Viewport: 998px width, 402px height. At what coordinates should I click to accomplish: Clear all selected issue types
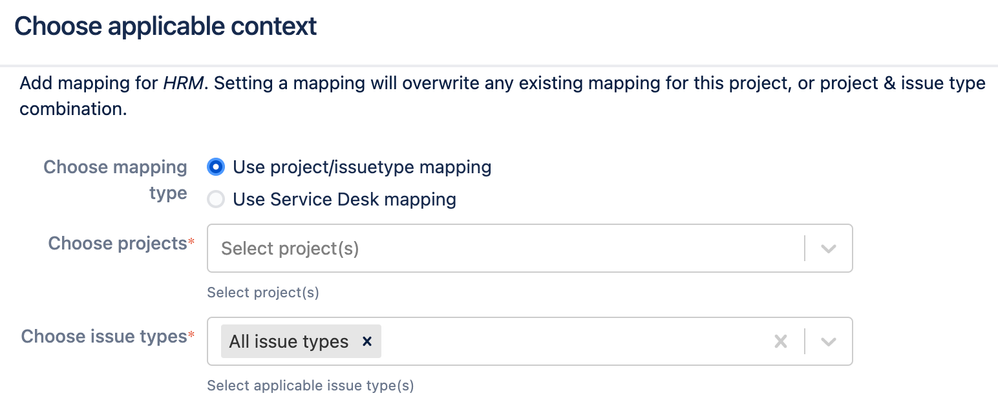click(780, 342)
